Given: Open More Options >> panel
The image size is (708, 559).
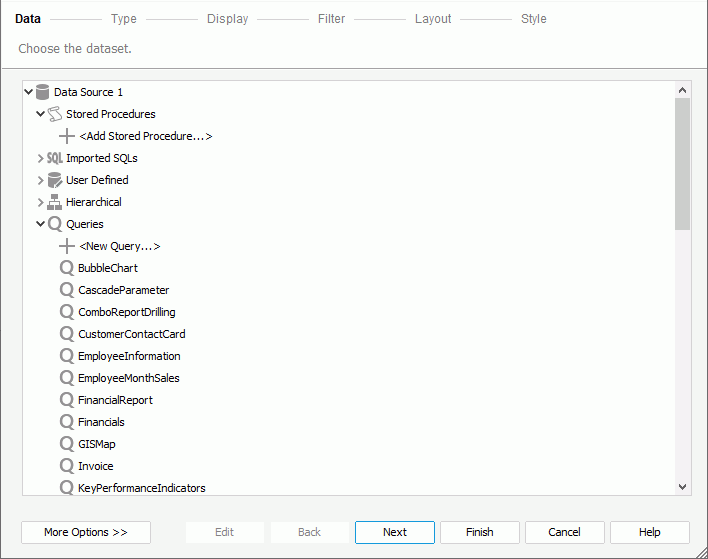Looking at the screenshot, I should coord(86,532).
